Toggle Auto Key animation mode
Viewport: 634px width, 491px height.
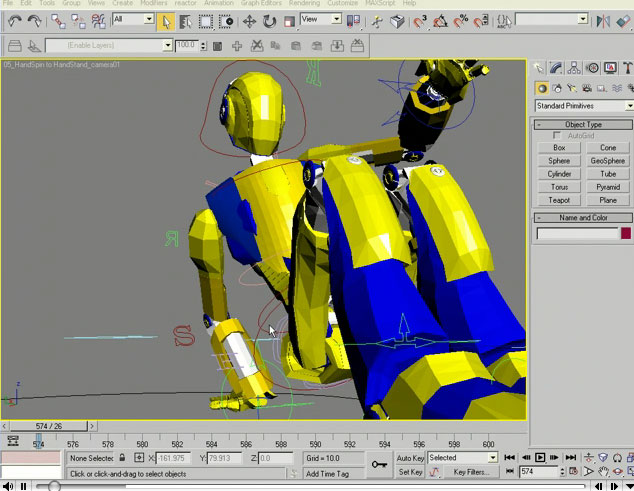click(x=410, y=457)
